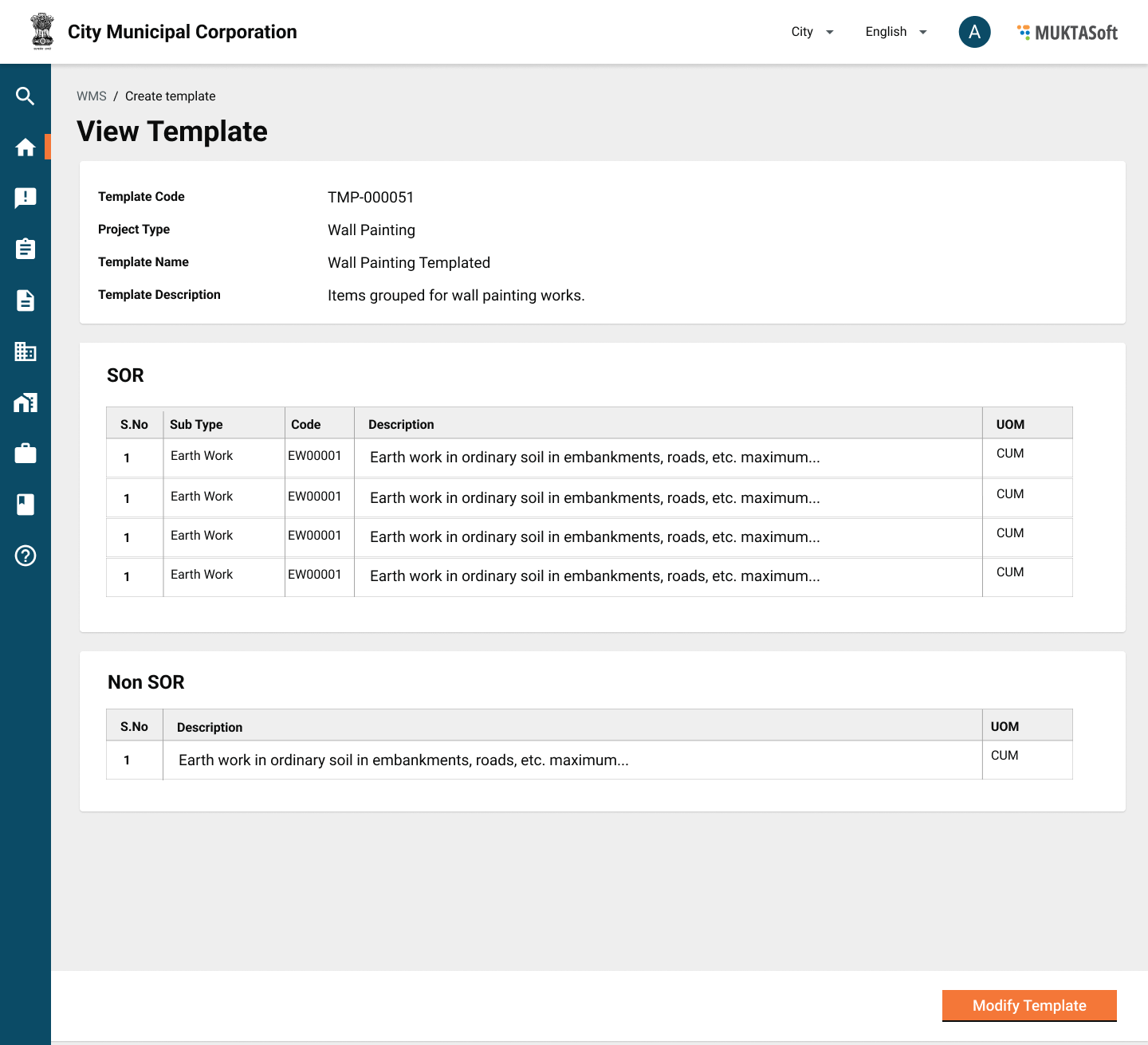Viewport: 1148px width, 1045px height.
Task: Click the Modify Template button
Action: (x=1028, y=1005)
